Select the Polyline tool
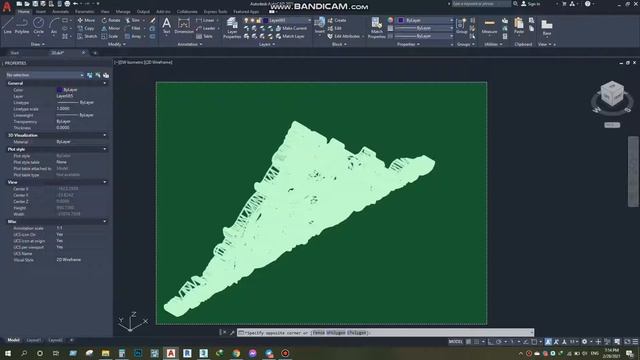 pos(22,25)
